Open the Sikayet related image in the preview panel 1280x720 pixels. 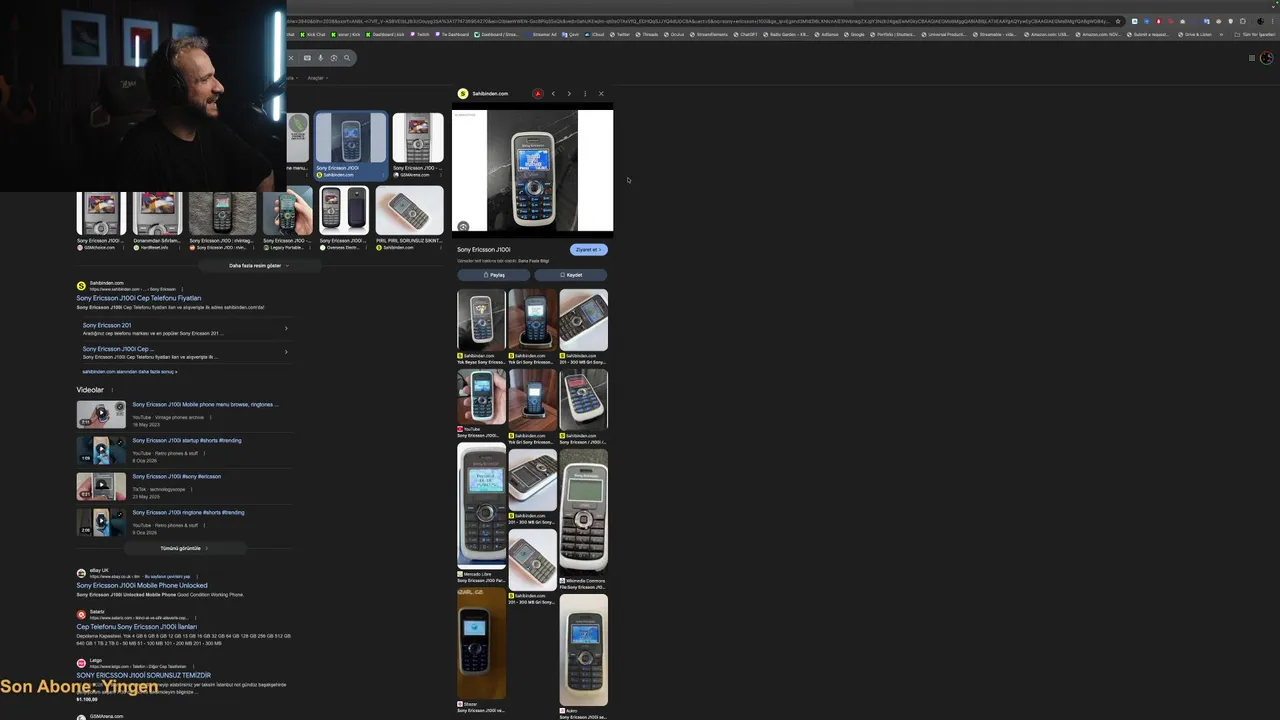(482, 644)
